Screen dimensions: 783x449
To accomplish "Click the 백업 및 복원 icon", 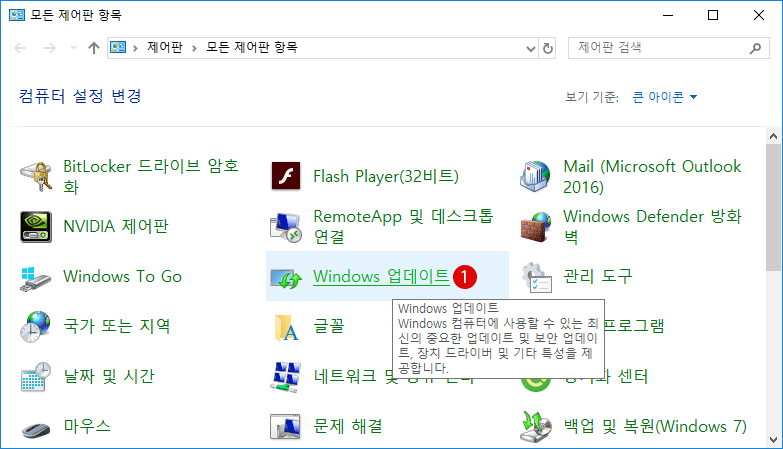I will (536, 427).
